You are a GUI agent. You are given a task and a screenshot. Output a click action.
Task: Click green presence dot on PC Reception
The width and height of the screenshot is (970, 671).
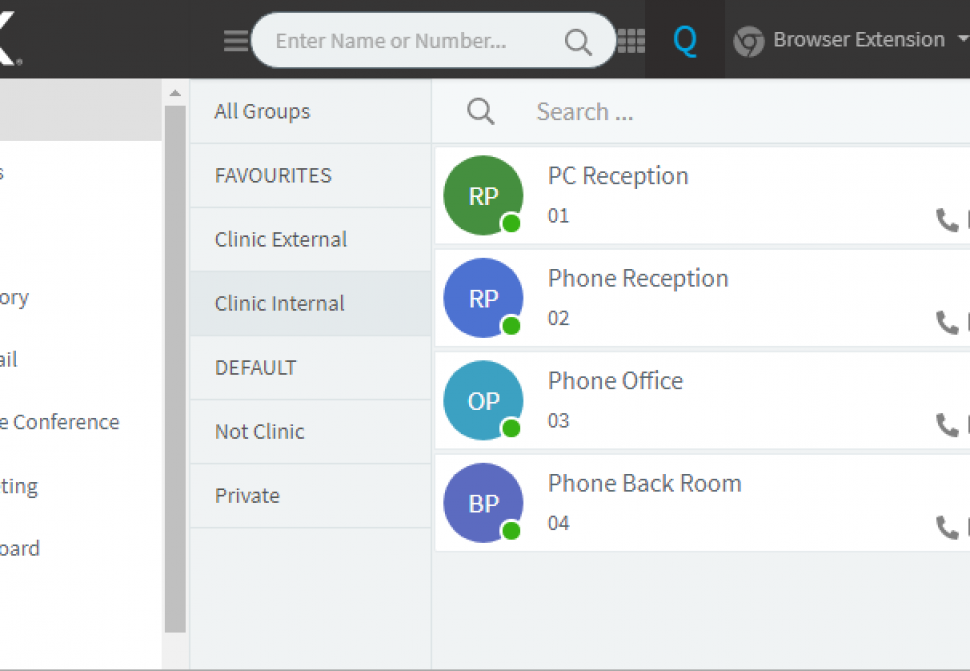[x=510, y=224]
